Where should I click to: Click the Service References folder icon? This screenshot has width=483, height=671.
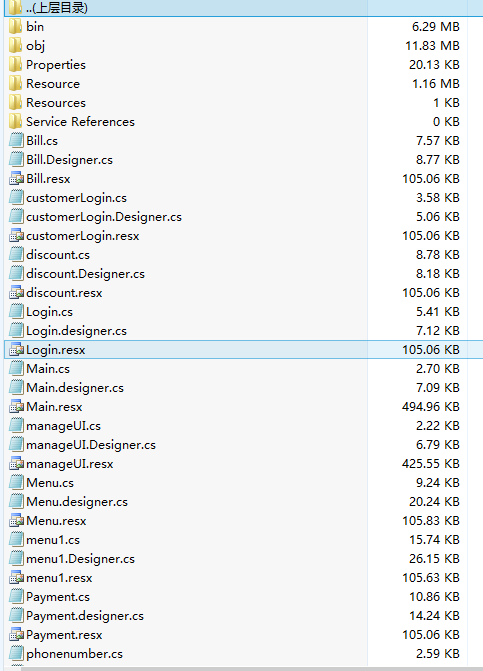pyautogui.click(x=15, y=122)
